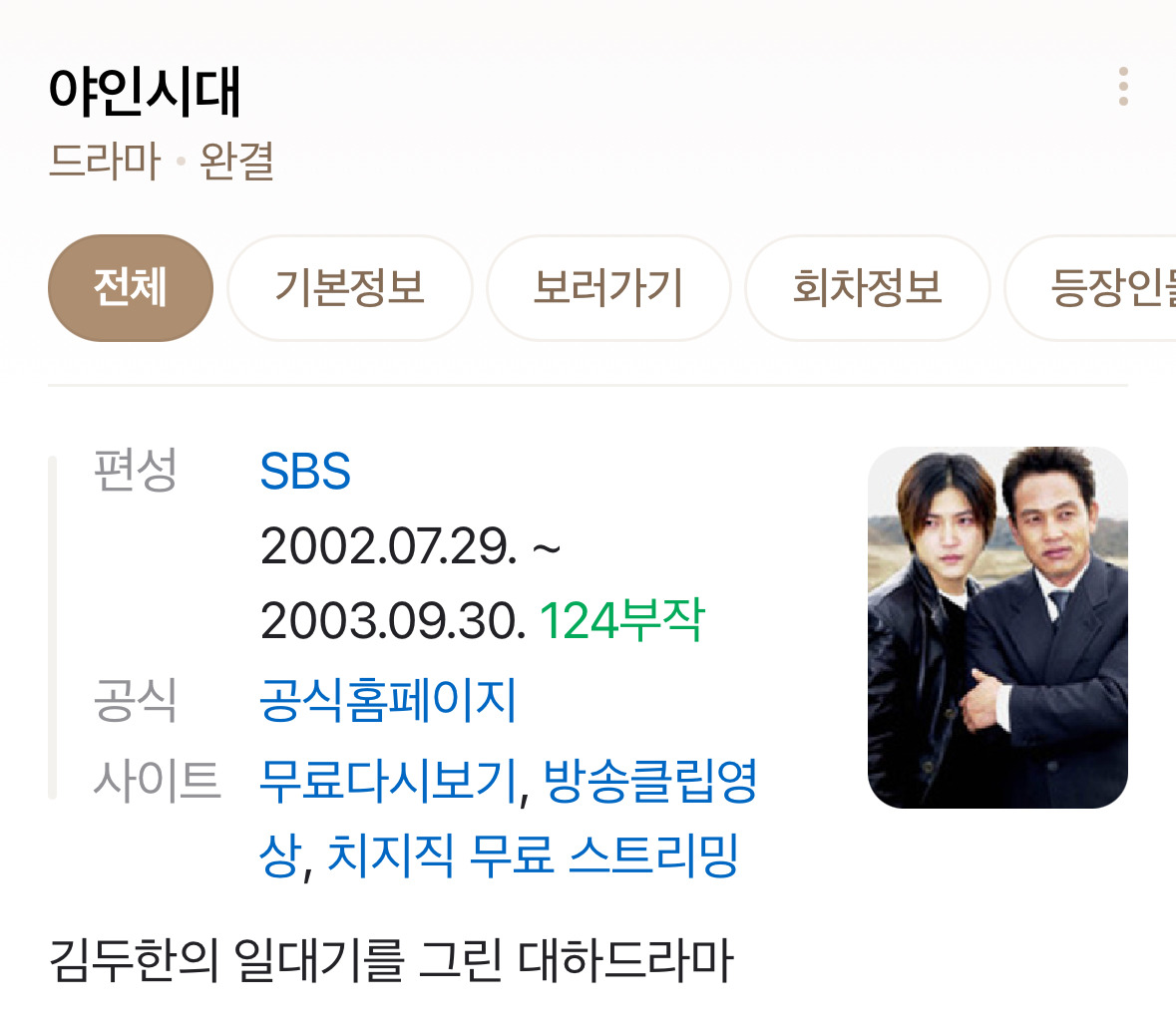Image resolution: width=1176 pixels, height=1024 pixels.
Task: Go to the 회차정보 tab
Action: pyautogui.click(x=868, y=288)
